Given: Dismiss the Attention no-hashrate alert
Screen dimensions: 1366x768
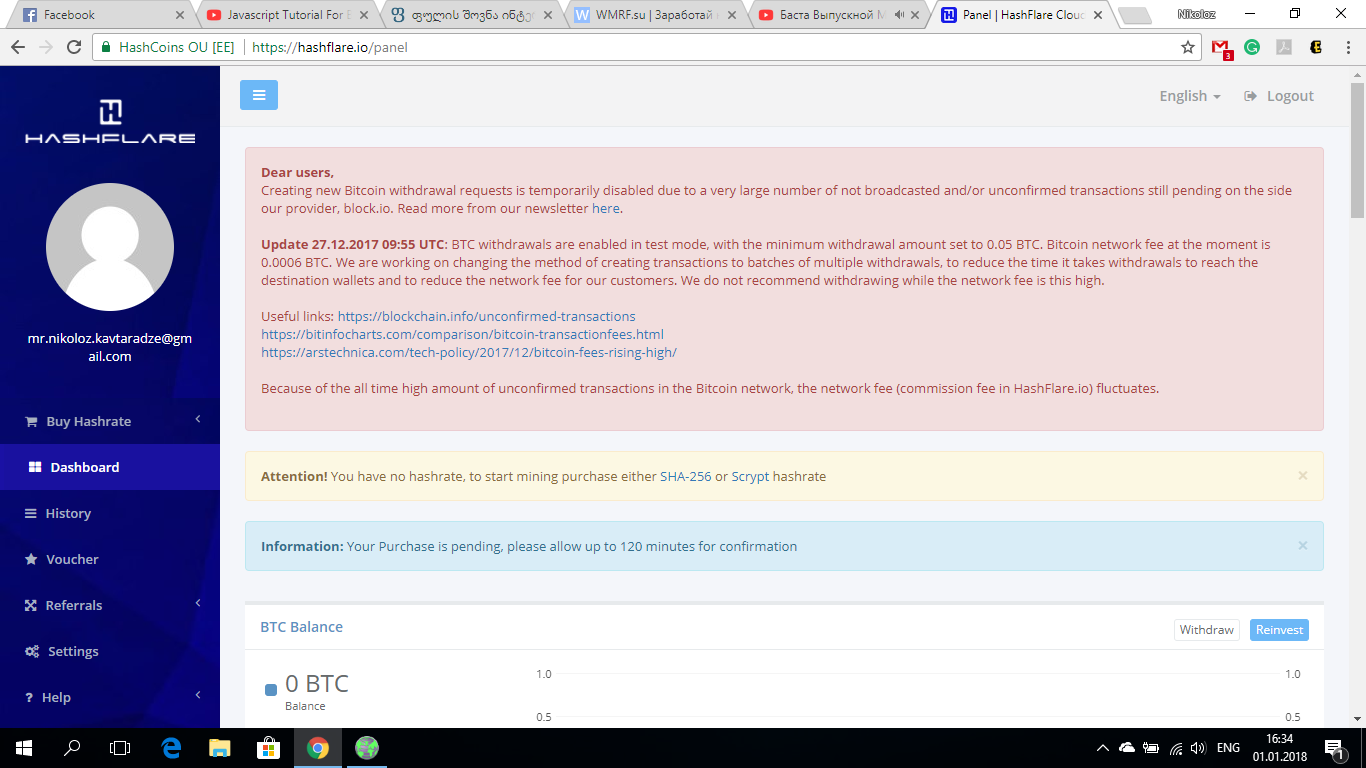Looking at the screenshot, I should click(1302, 476).
